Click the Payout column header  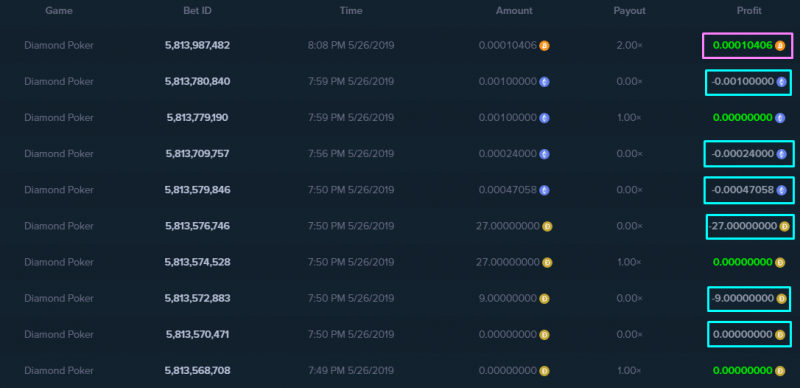[629, 11]
